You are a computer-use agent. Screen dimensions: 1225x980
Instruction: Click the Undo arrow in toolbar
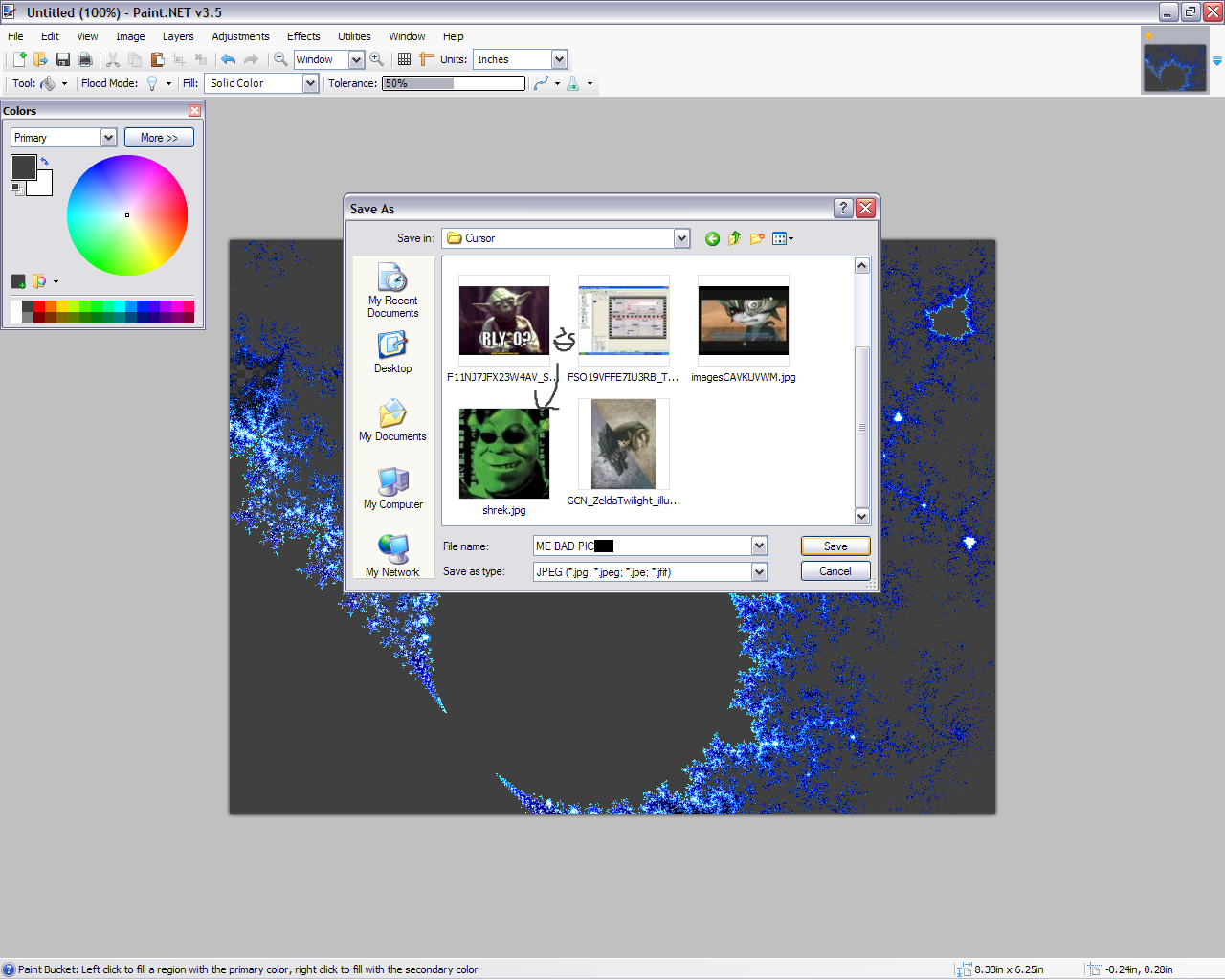pos(228,59)
